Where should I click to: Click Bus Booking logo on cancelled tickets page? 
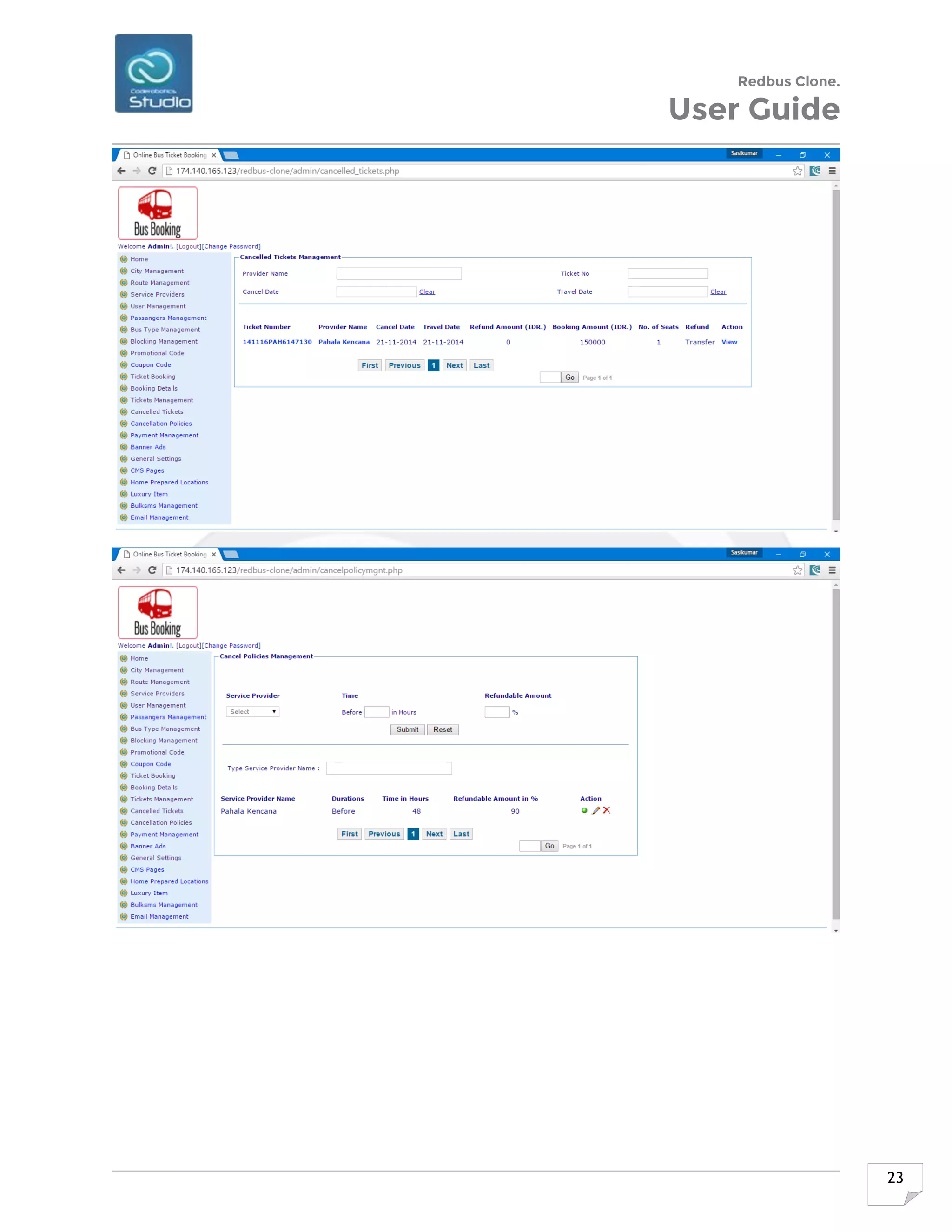point(158,213)
